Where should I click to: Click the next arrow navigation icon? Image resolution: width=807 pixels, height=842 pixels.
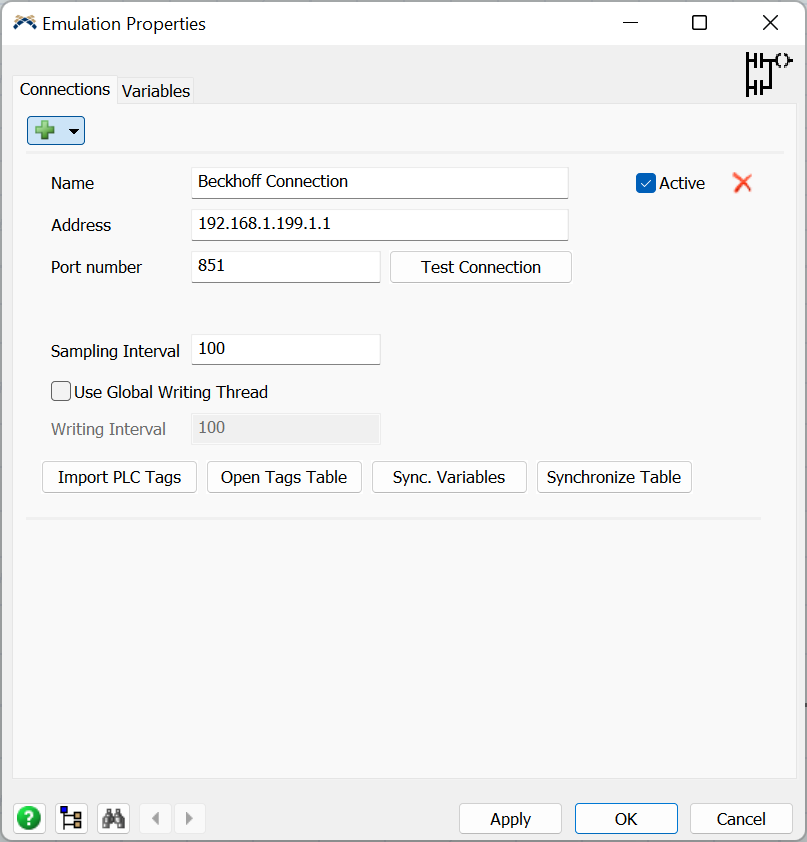pos(190,818)
